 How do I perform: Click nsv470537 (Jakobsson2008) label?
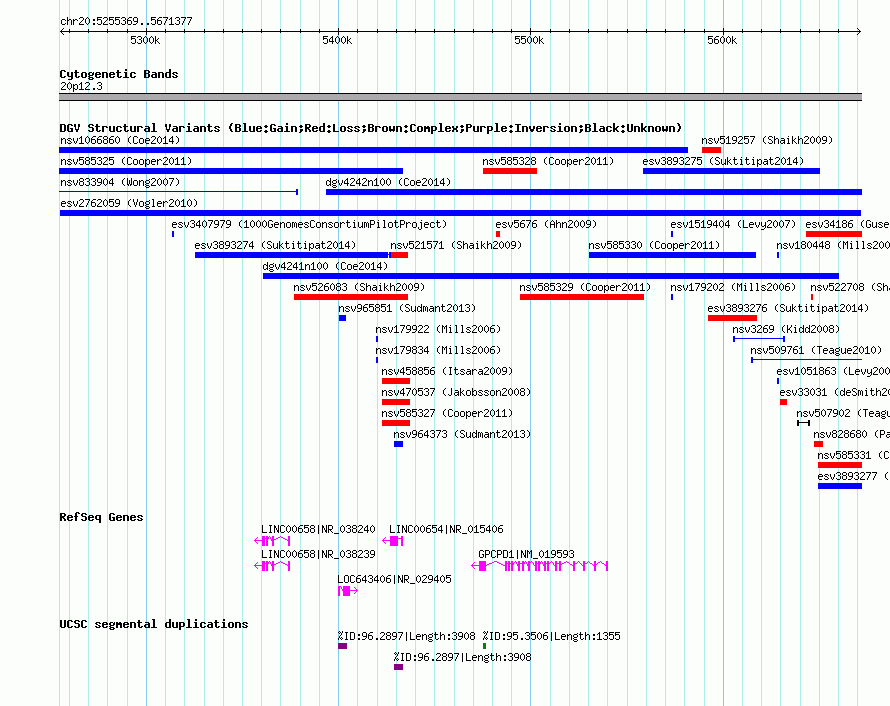(x=456, y=392)
